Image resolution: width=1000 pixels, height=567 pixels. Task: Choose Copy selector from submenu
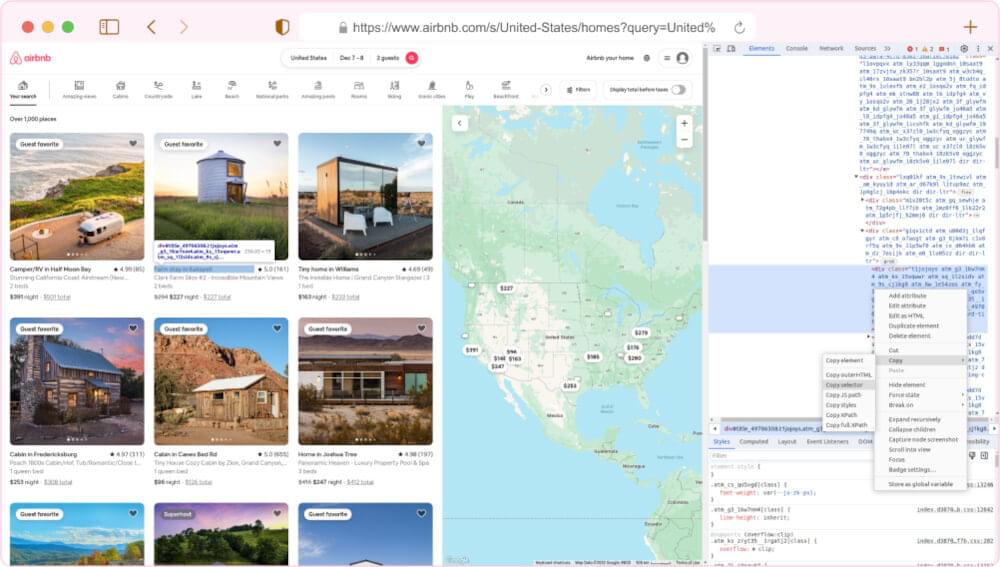pyautogui.click(x=848, y=385)
